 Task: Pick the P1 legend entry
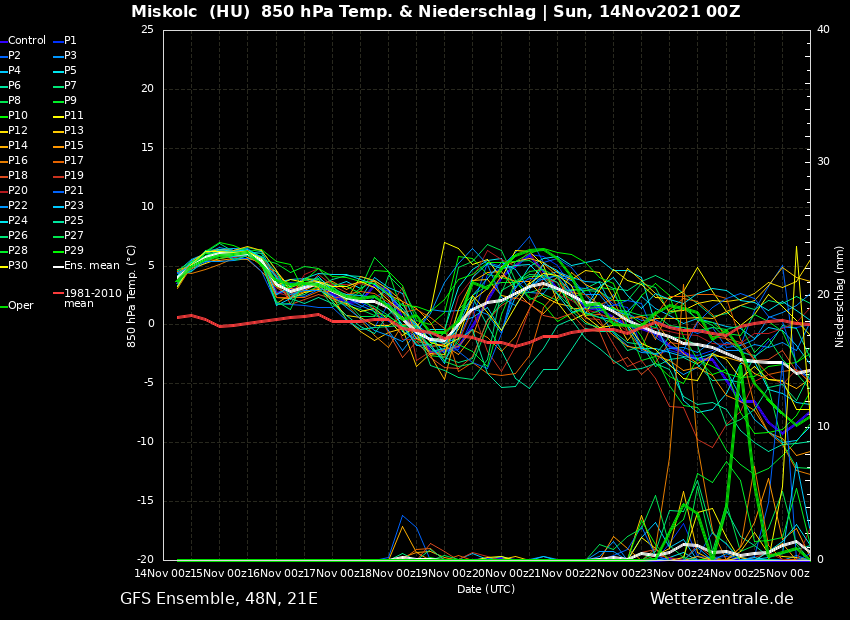click(x=70, y=41)
